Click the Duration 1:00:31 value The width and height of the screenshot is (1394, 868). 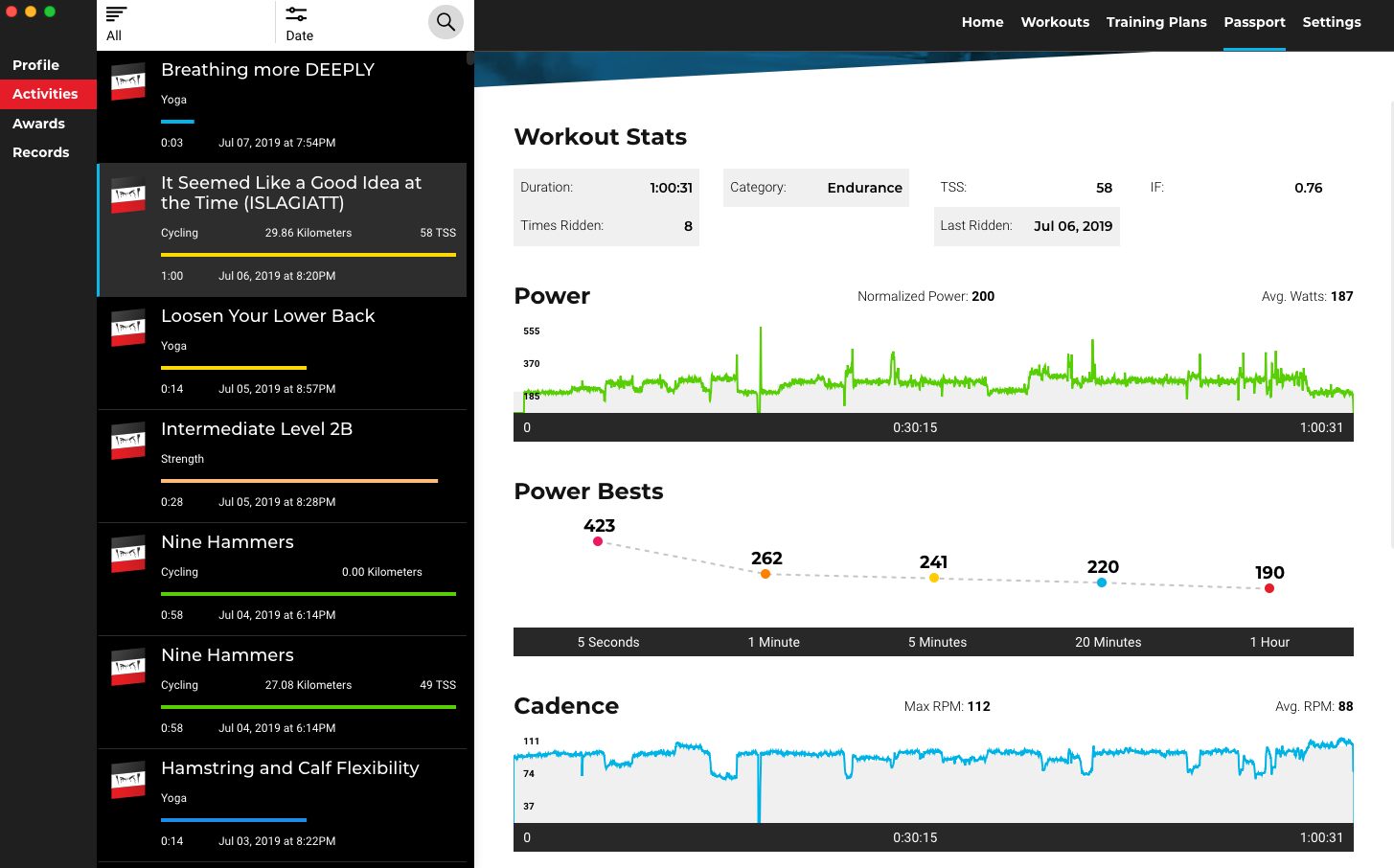click(671, 188)
